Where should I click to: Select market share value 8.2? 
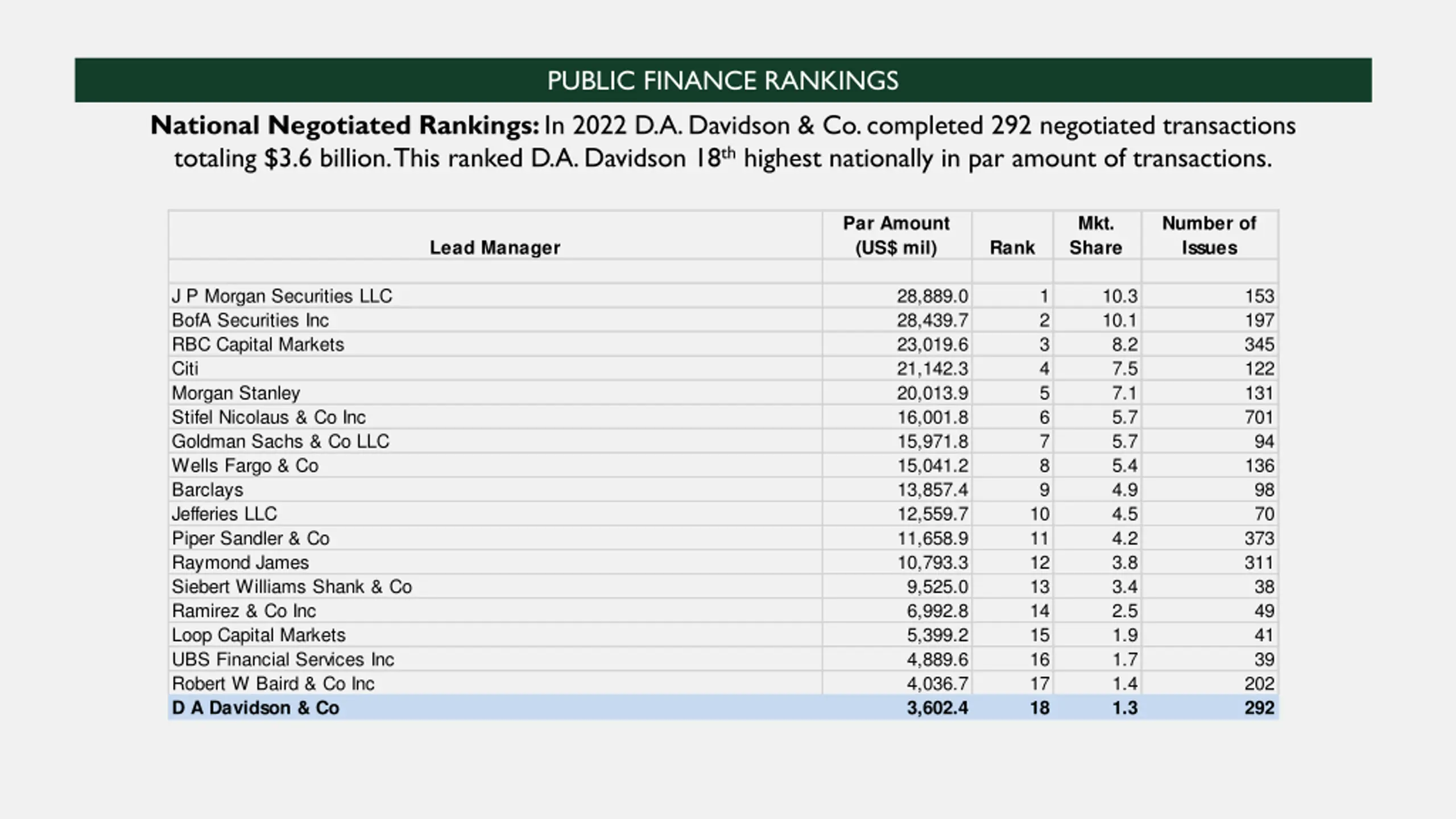1125,345
